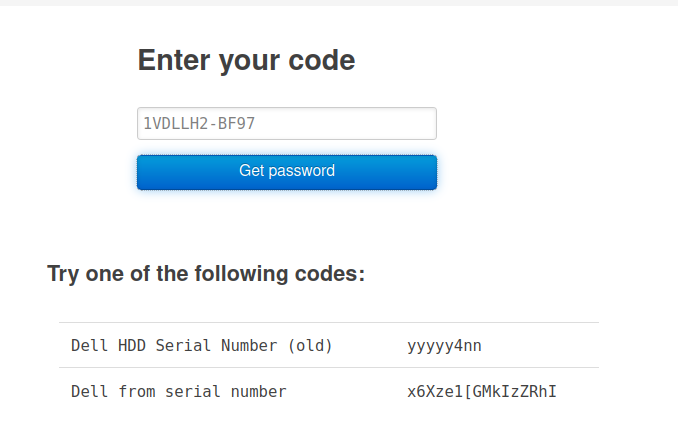Screen dimensions: 678x438
Task: Click 'Dell HDD' in the first table row
Action: 104,346
